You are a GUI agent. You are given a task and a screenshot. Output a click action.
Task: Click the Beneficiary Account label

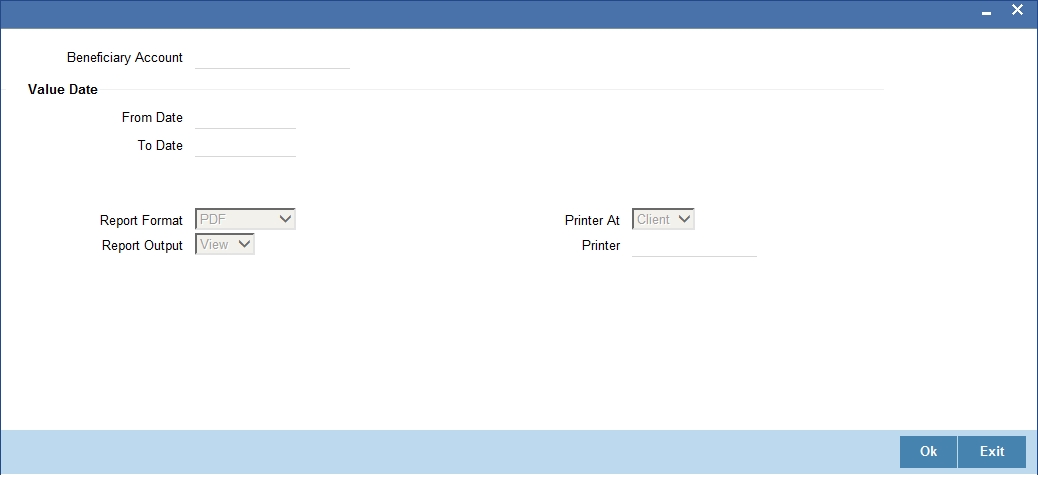(124, 58)
